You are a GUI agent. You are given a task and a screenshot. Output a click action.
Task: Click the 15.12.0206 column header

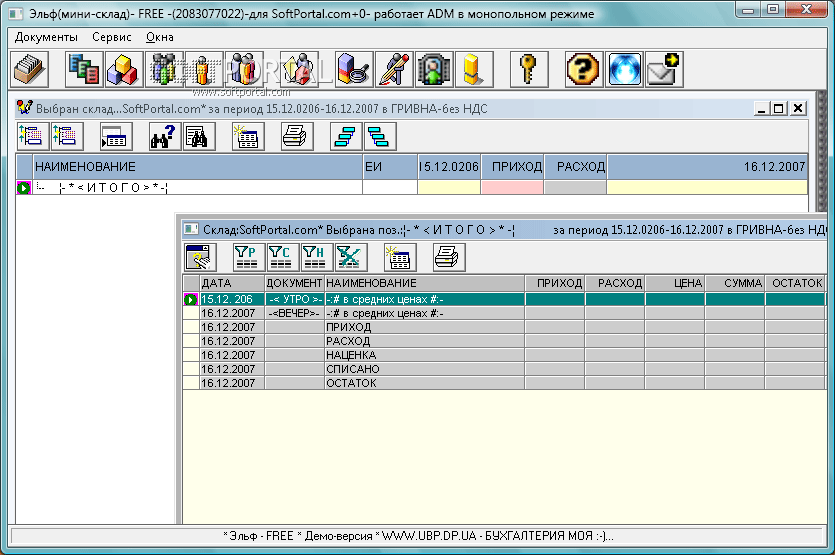449,167
